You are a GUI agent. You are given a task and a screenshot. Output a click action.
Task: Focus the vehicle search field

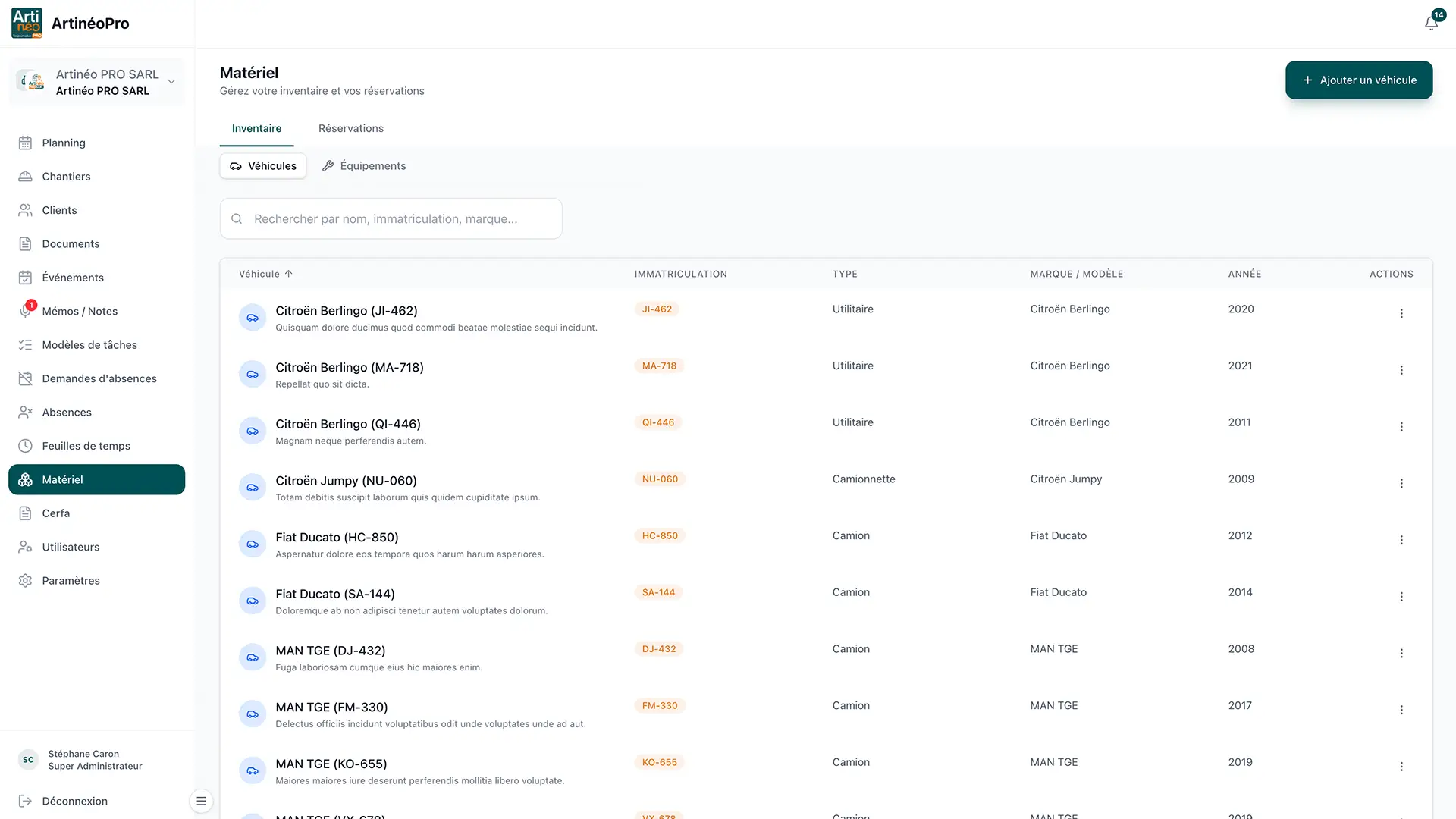[x=391, y=218]
